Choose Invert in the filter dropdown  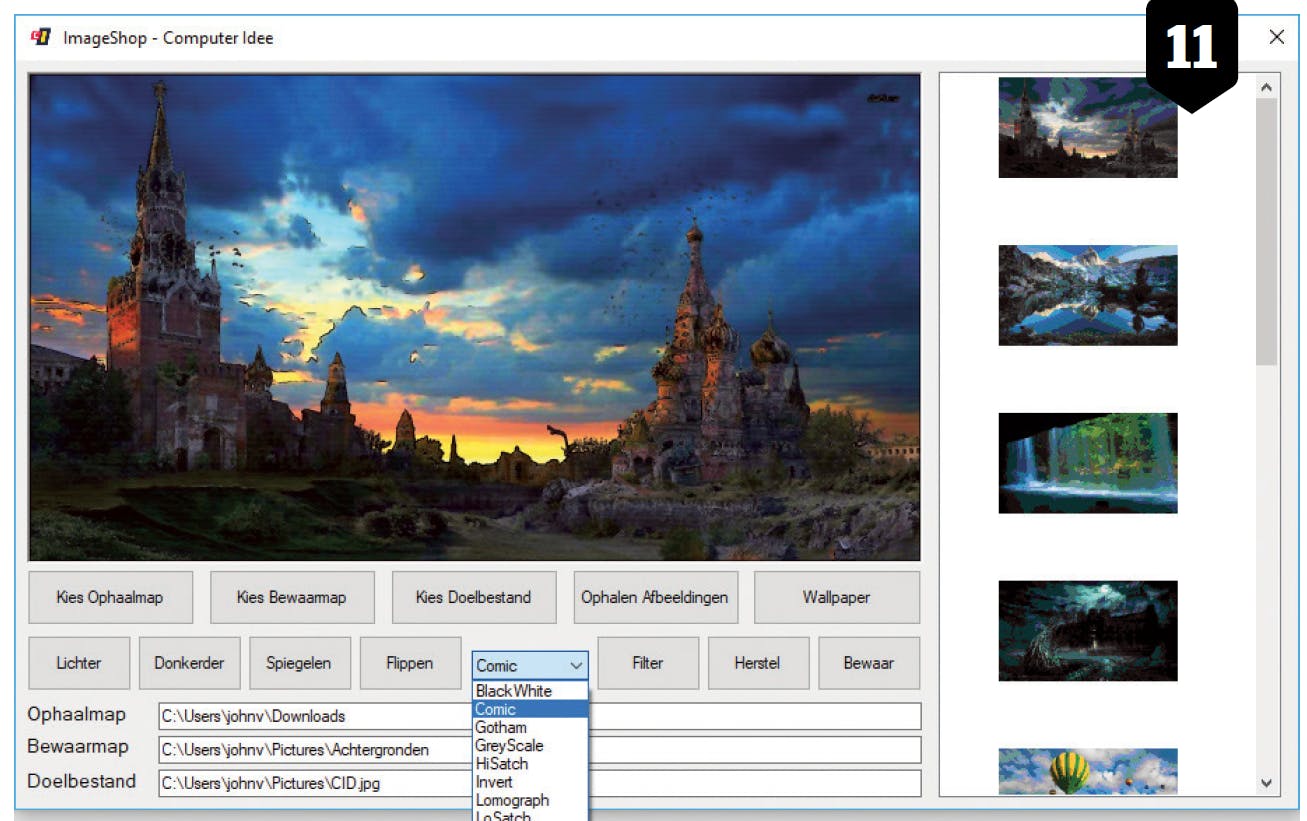point(495,781)
